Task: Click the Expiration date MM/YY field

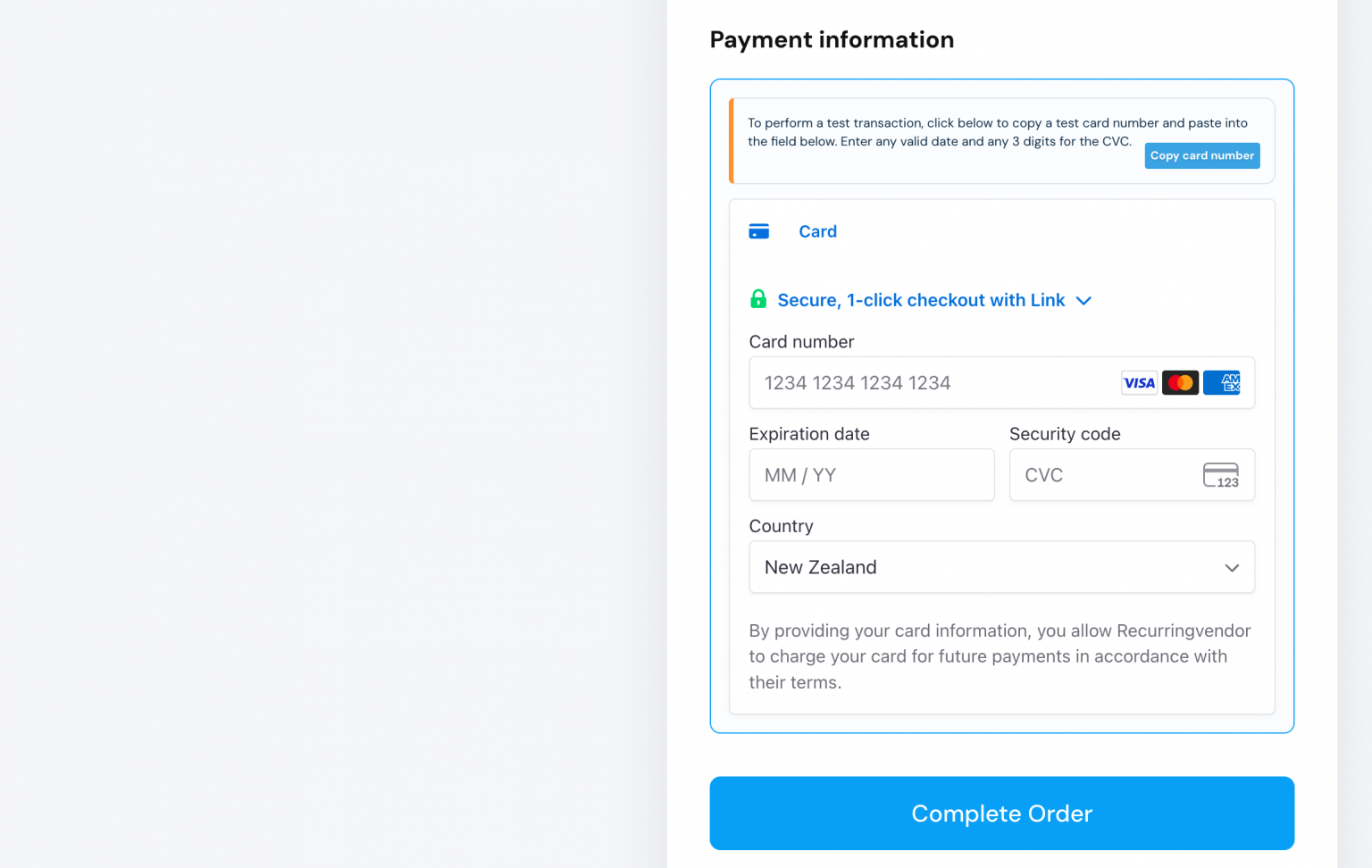Action: click(x=871, y=474)
